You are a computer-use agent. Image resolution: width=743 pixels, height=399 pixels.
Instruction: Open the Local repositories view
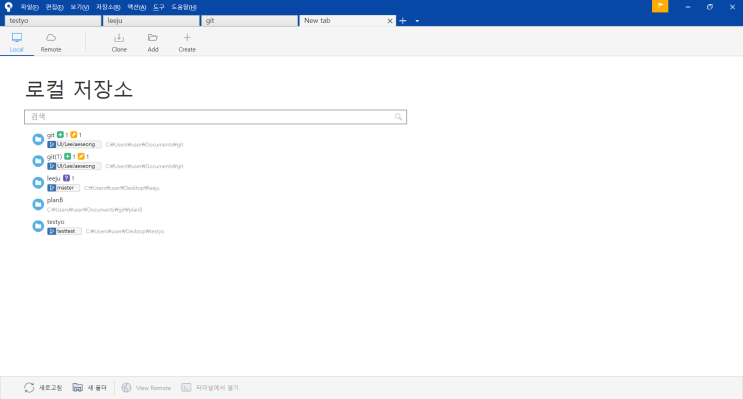click(17, 42)
